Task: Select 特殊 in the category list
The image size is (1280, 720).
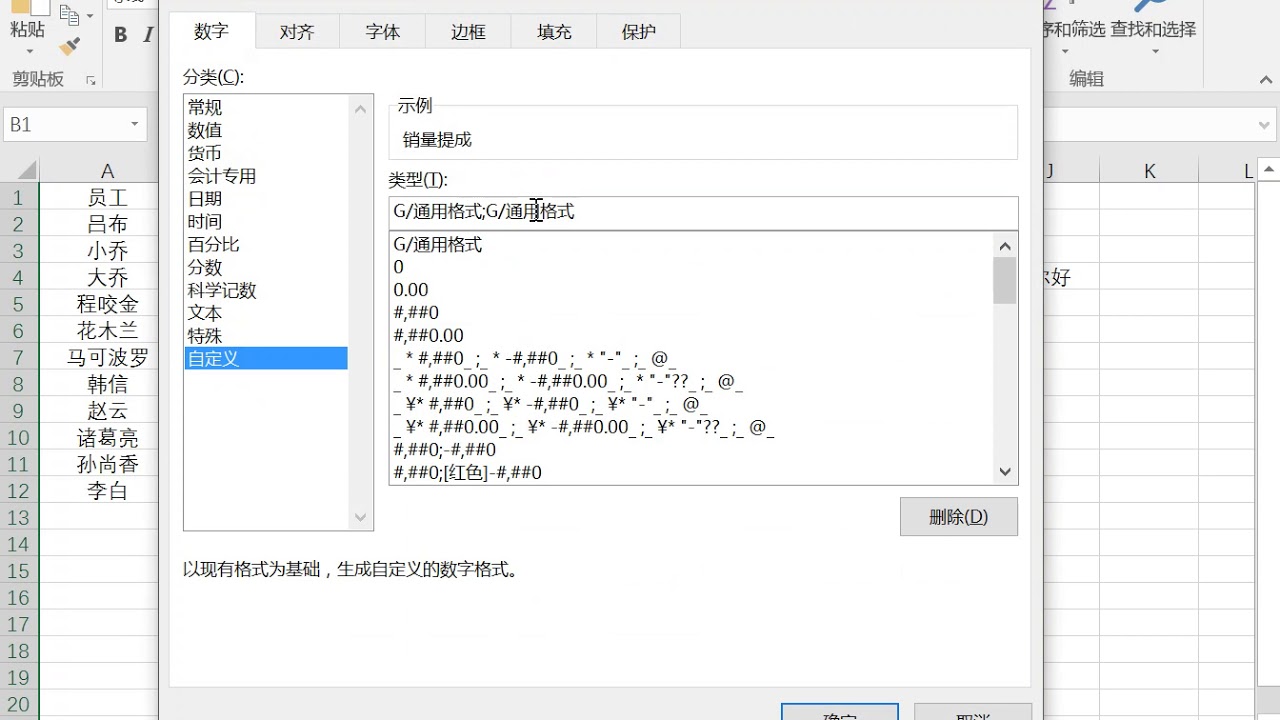Action: pos(265,336)
